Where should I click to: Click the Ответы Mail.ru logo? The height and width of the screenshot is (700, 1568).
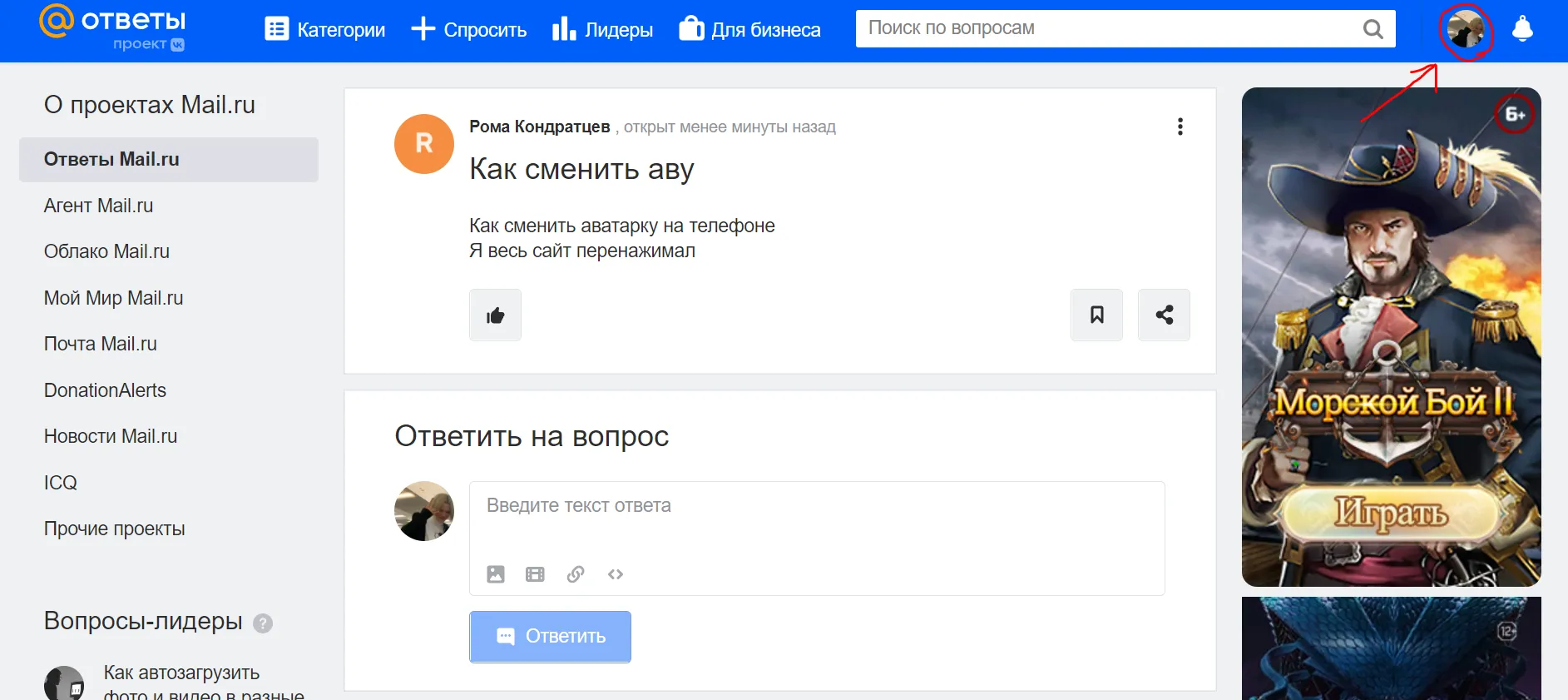pyautogui.click(x=112, y=28)
